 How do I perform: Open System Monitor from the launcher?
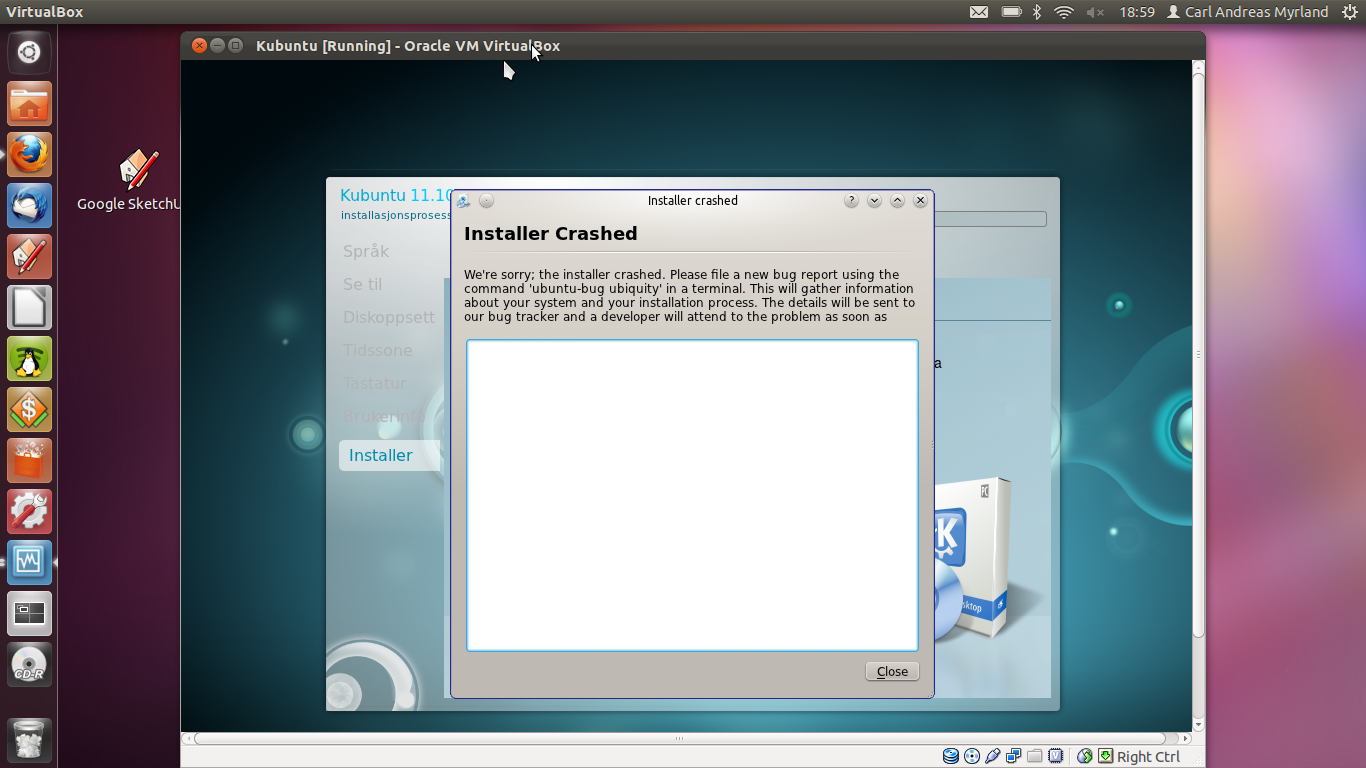point(29,563)
